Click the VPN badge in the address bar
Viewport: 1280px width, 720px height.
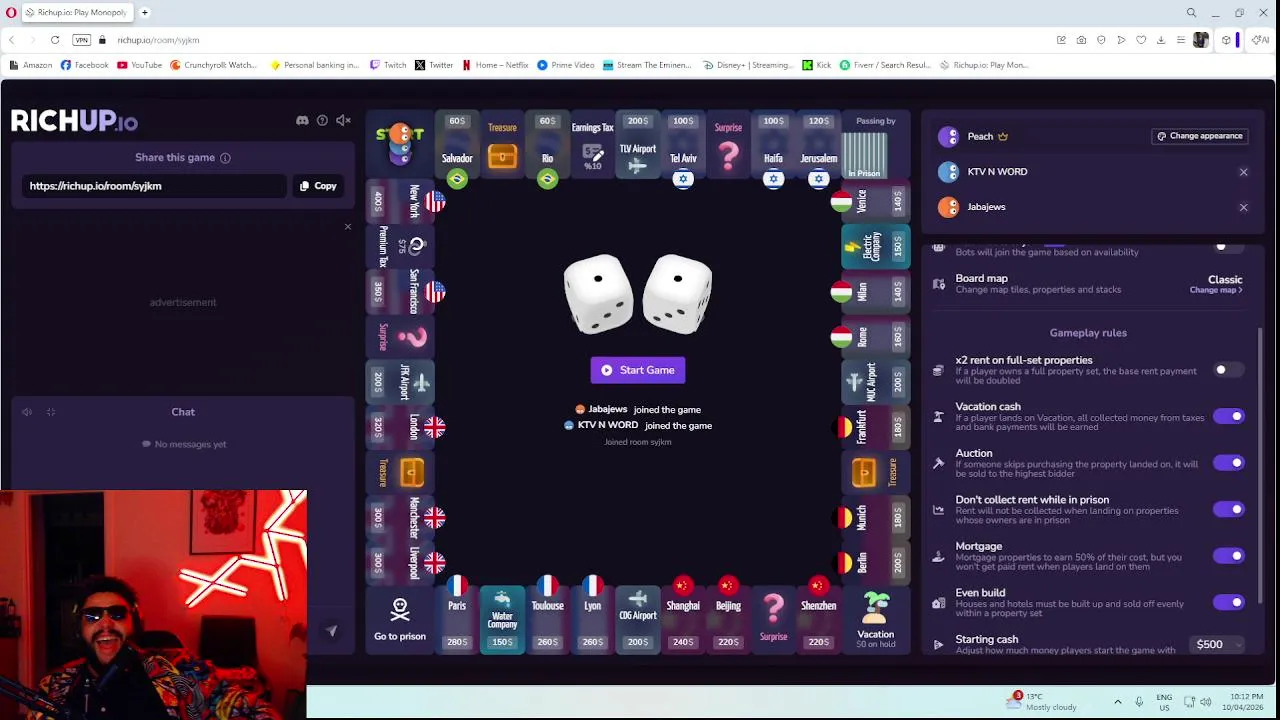[82, 40]
